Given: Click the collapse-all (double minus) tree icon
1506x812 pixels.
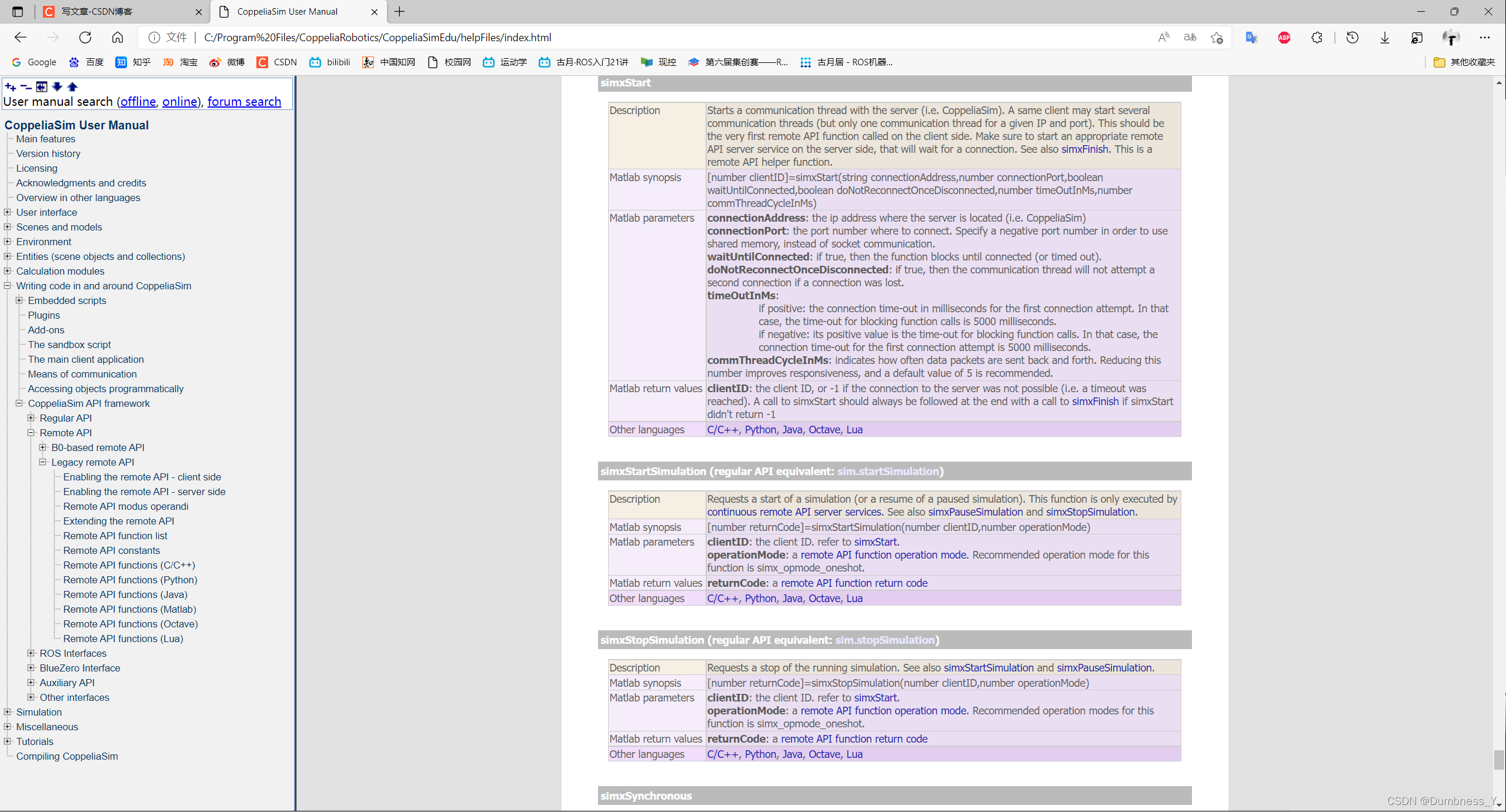Looking at the screenshot, I should click(25, 87).
